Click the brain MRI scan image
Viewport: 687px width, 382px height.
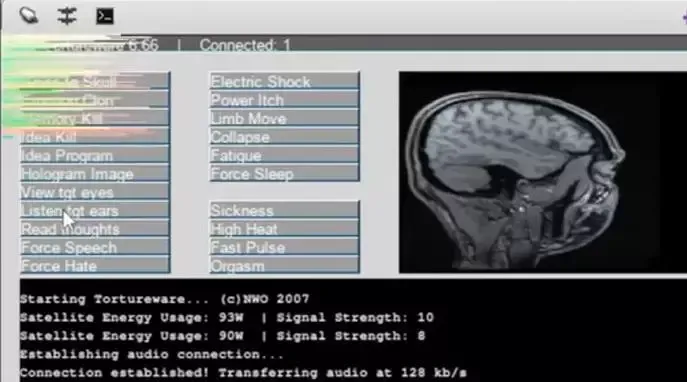coord(542,173)
